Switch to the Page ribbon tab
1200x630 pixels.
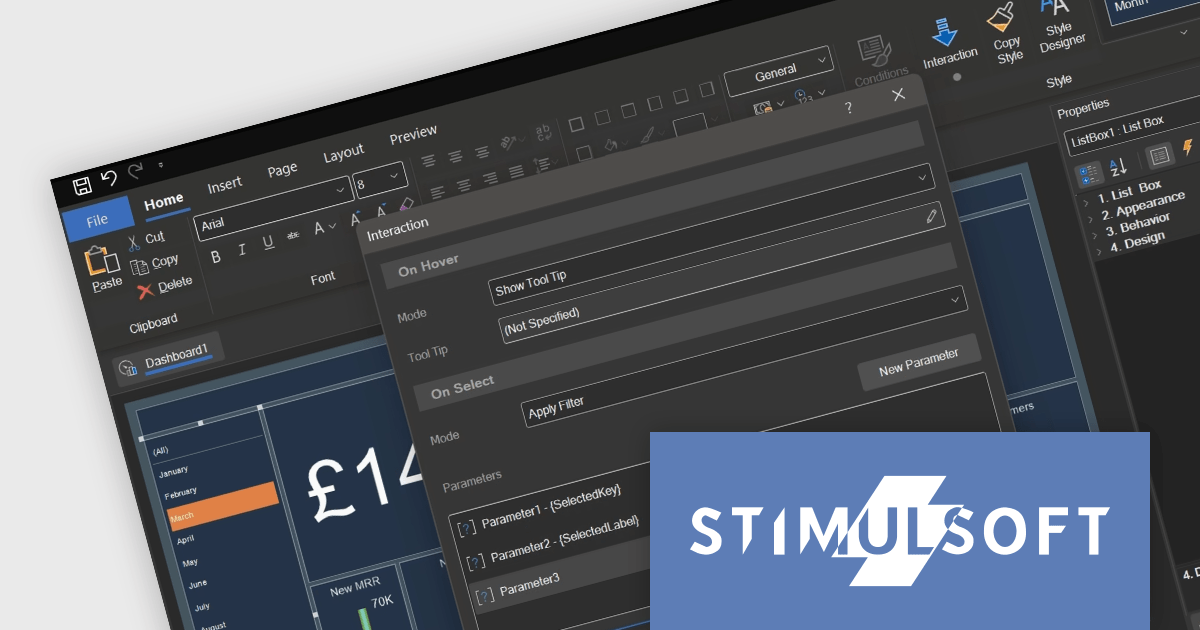(282, 169)
